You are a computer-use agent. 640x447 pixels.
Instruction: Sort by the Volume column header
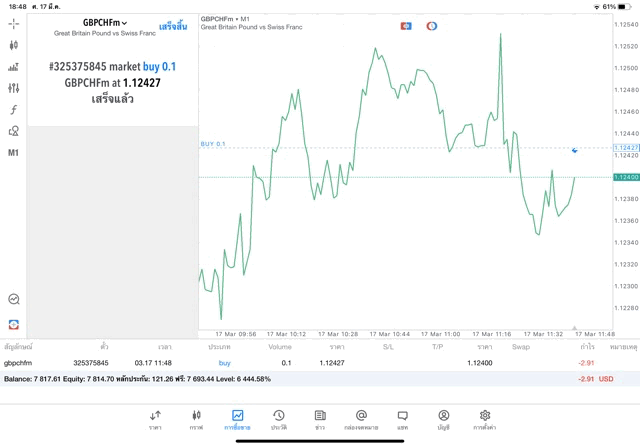click(x=280, y=347)
